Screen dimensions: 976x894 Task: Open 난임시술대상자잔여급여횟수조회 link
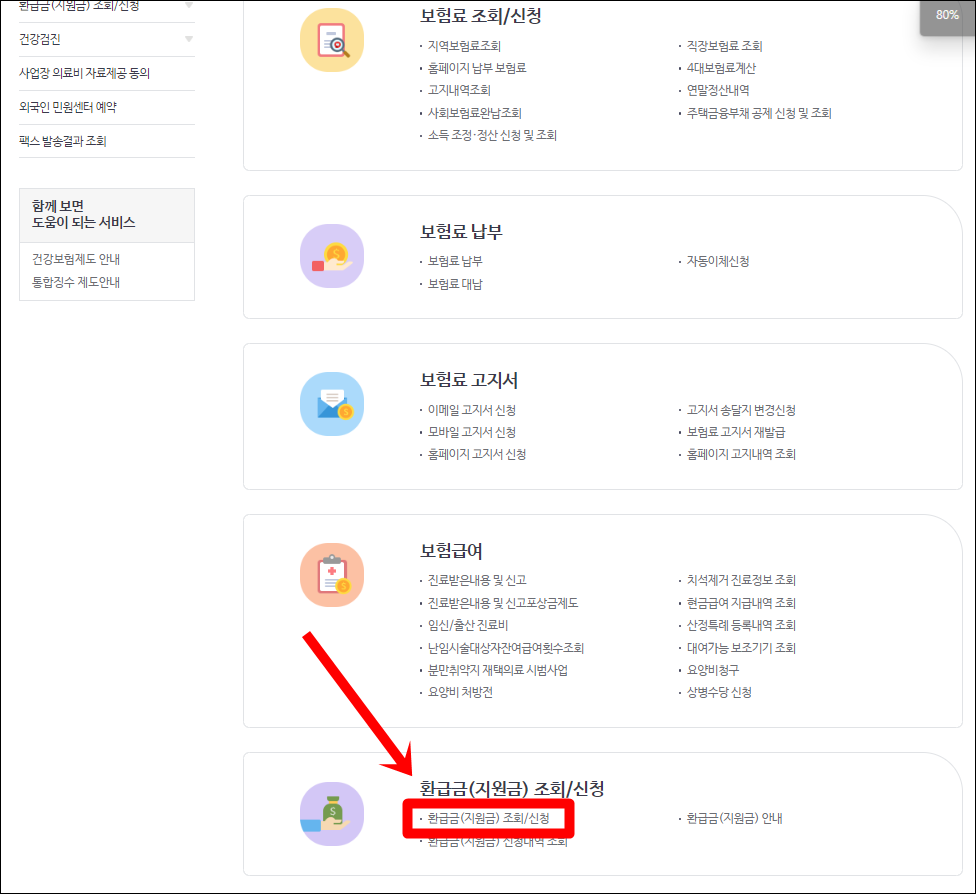coord(505,647)
